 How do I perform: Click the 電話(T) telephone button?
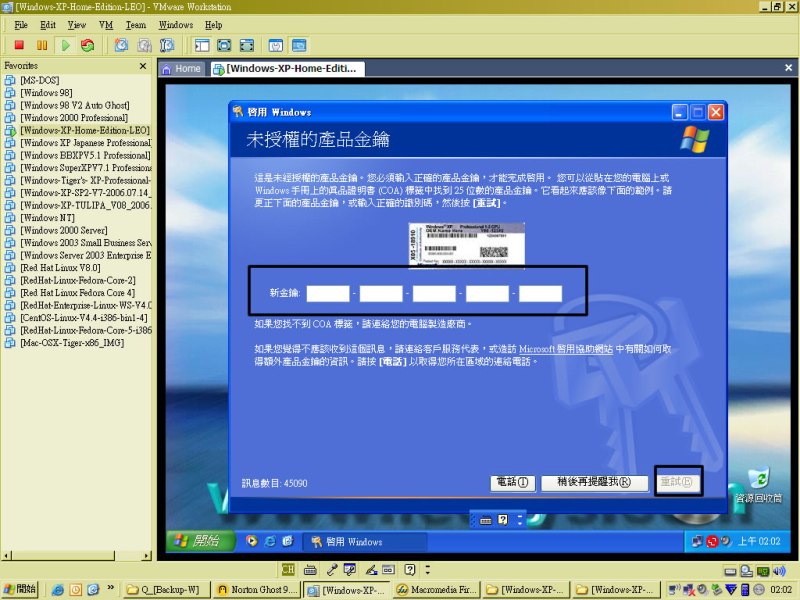pyautogui.click(x=513, y=482)
